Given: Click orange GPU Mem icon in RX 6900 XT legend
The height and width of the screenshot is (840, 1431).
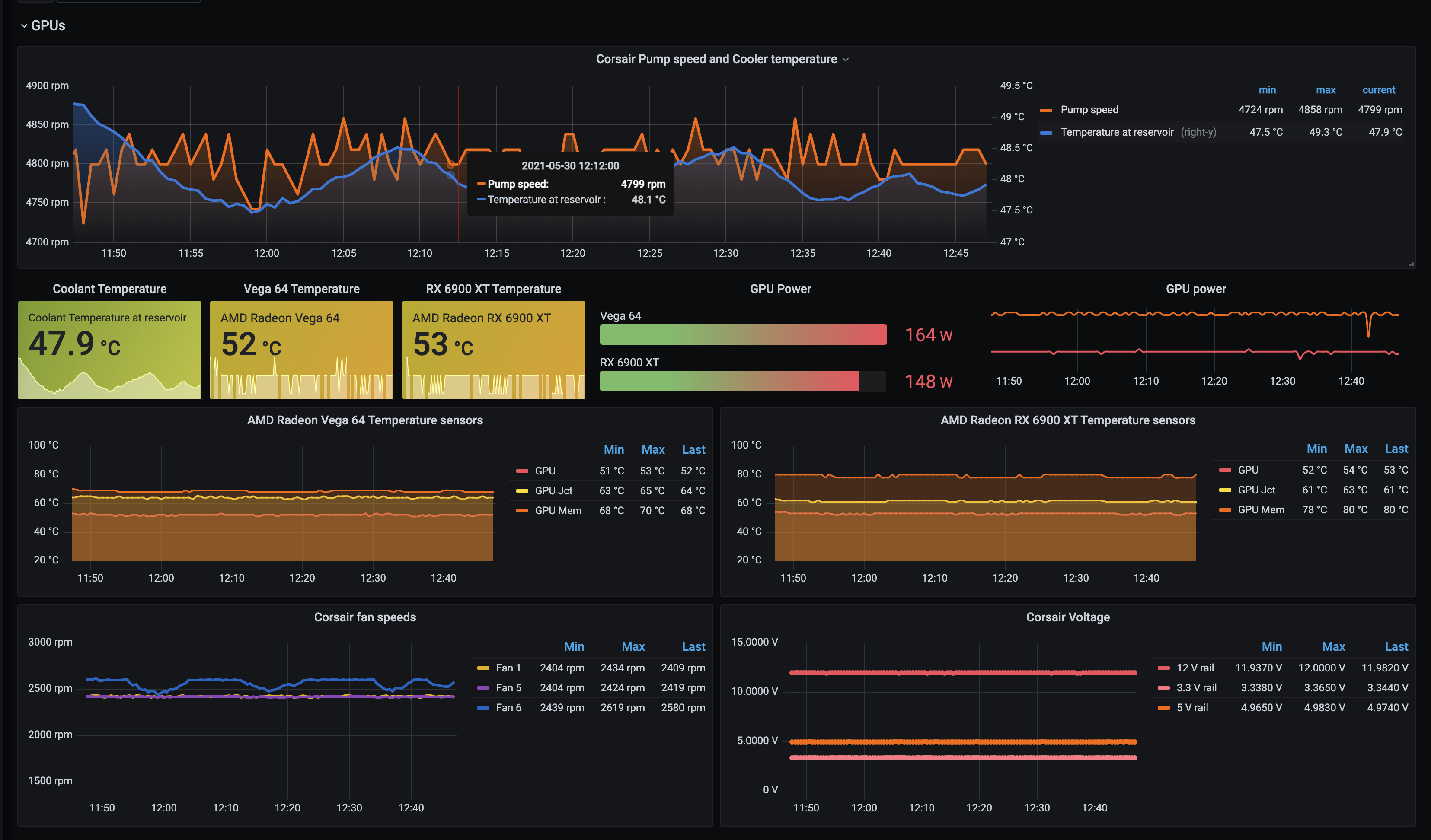Looking at the screenshot, I should [1225, 510].
